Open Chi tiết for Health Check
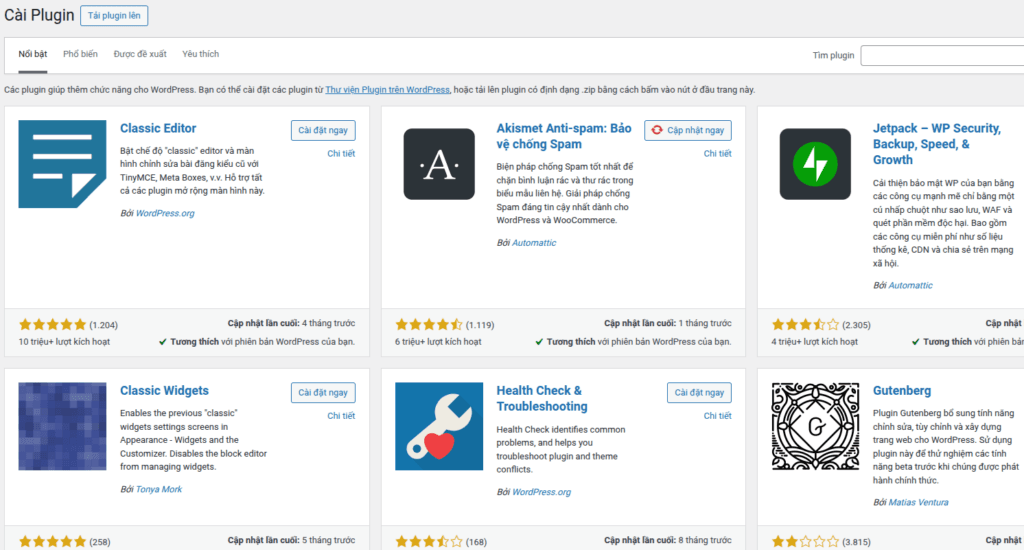This screenshot has width=1024, height=550. click(x=718, y=415)
